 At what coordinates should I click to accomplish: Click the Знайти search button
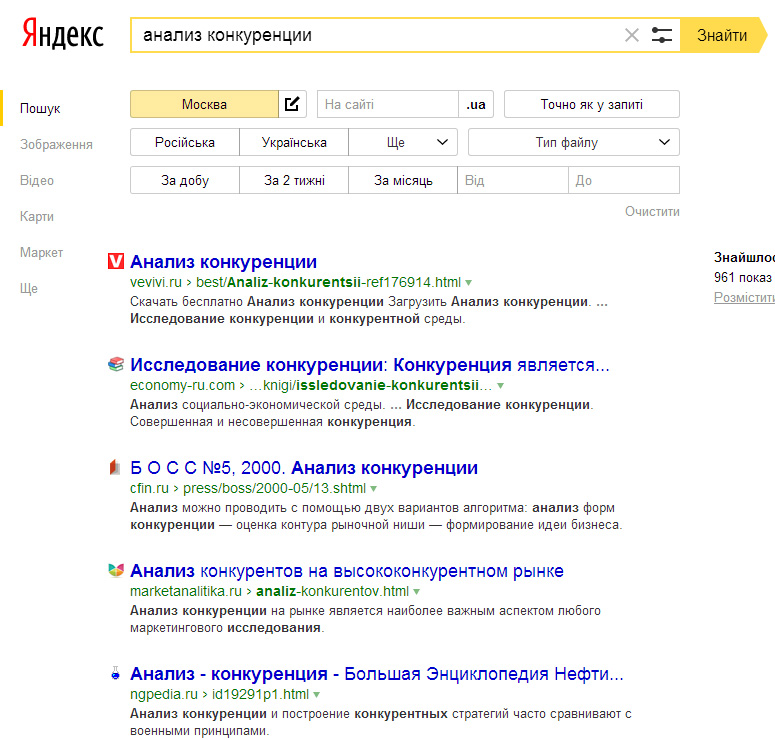(x=723, y=35)
